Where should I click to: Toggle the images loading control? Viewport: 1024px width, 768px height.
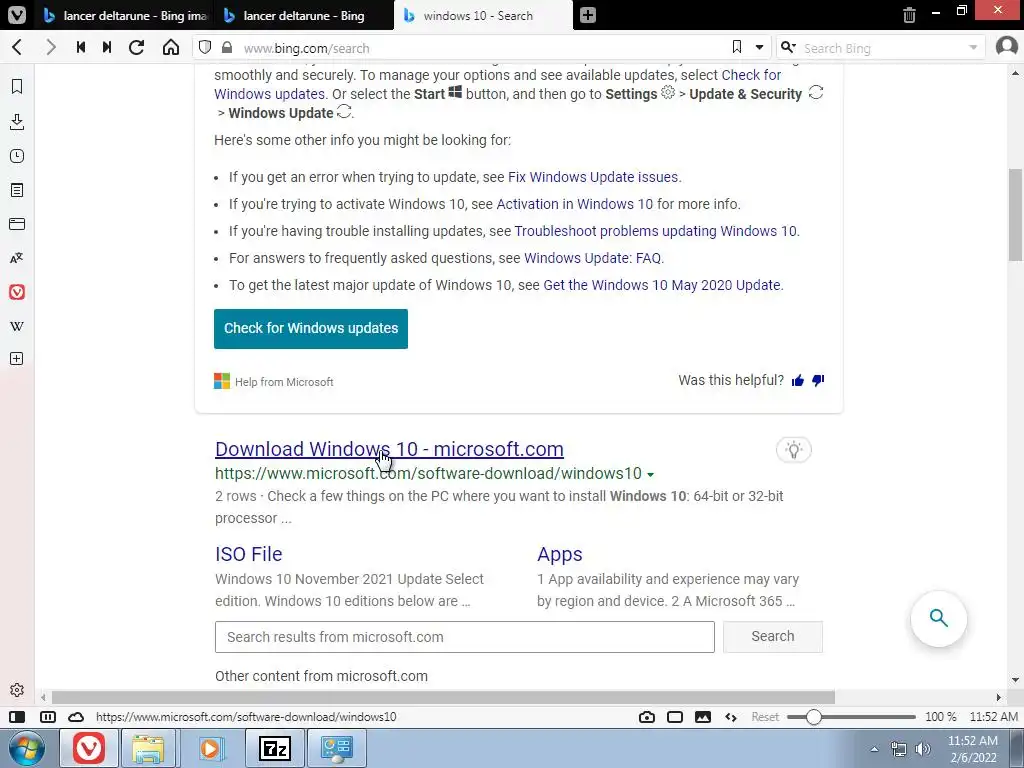coord(703,717)
